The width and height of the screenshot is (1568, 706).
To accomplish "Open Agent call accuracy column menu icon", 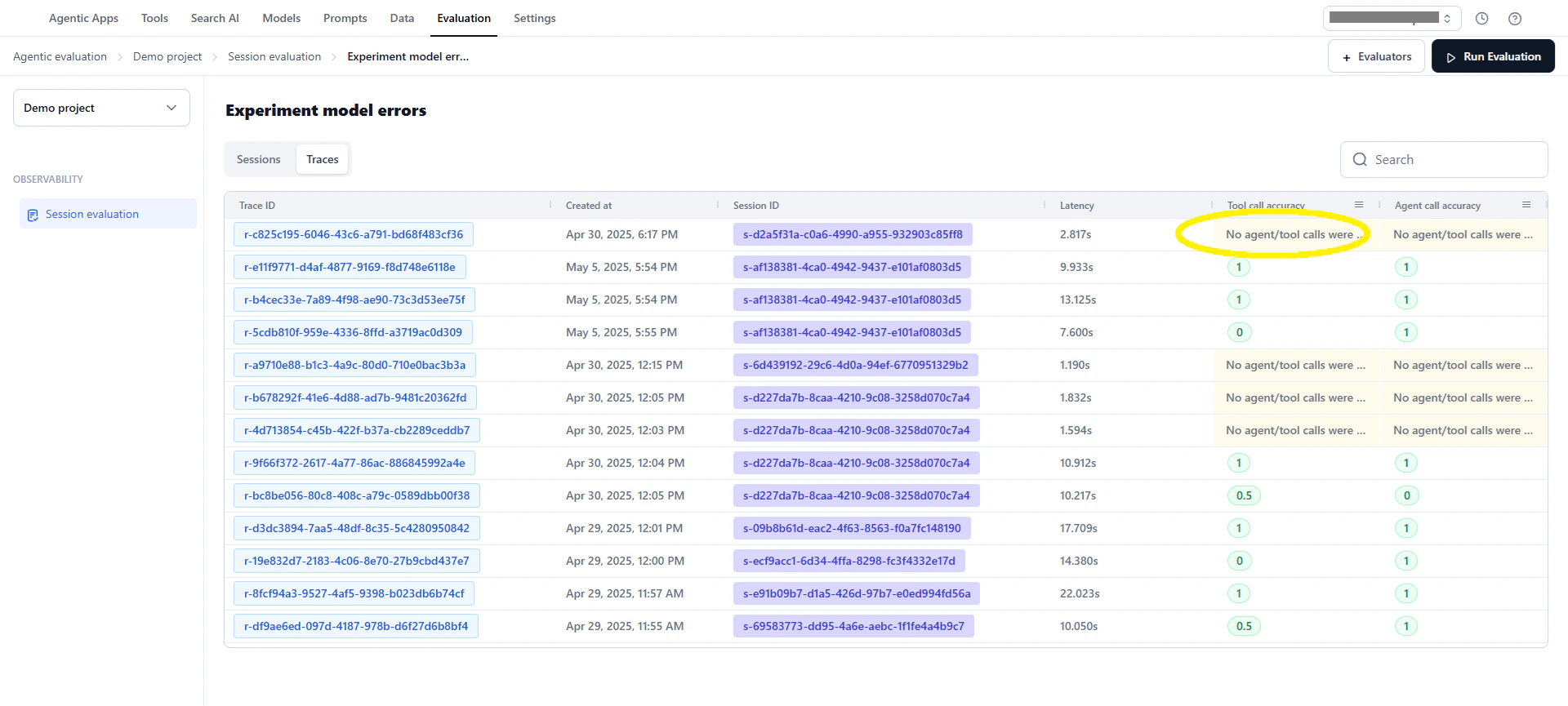I will click(1526, 205).
